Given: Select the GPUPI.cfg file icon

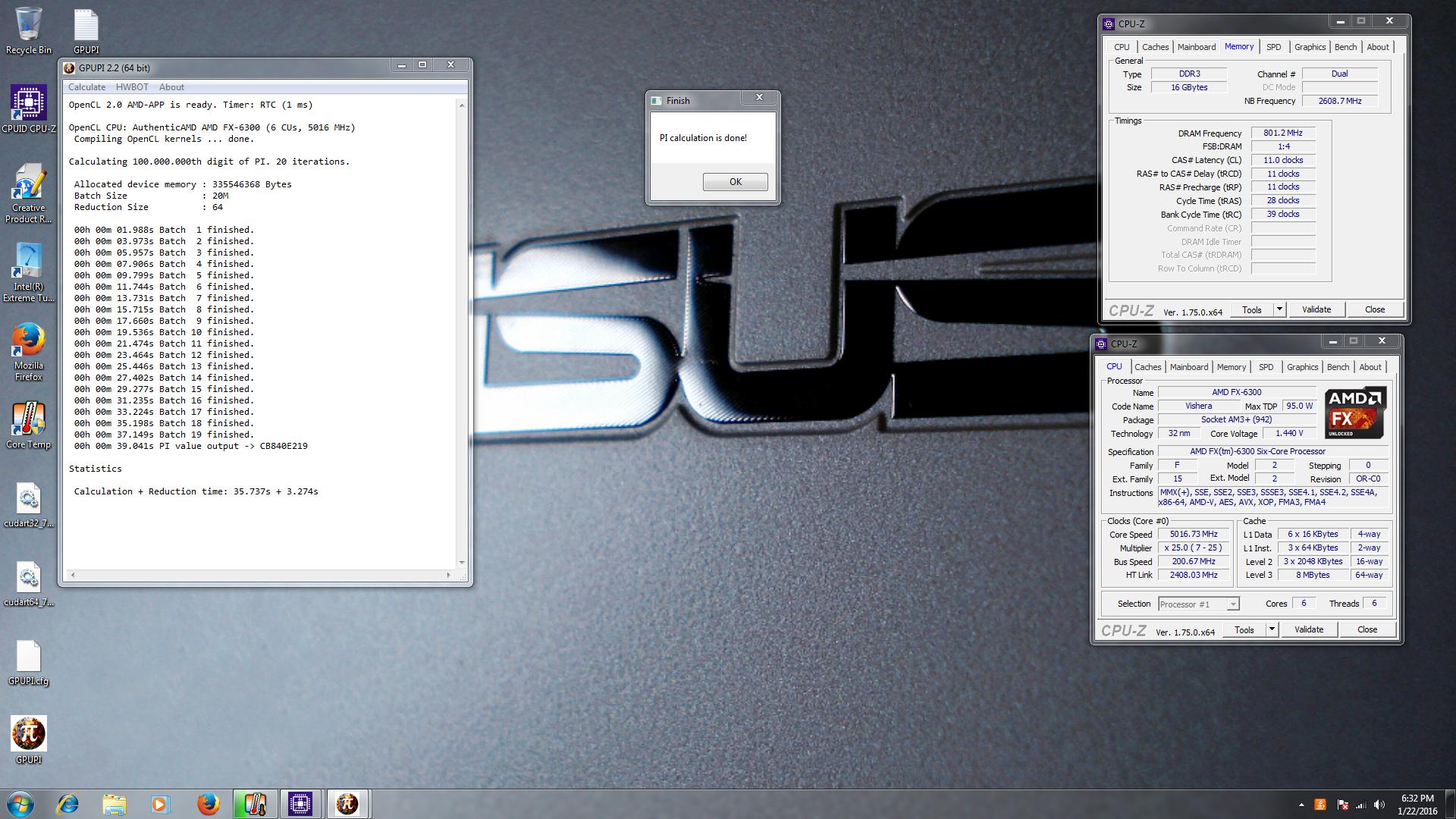Looking at the screenshot, I should click(x=29, y=662).
